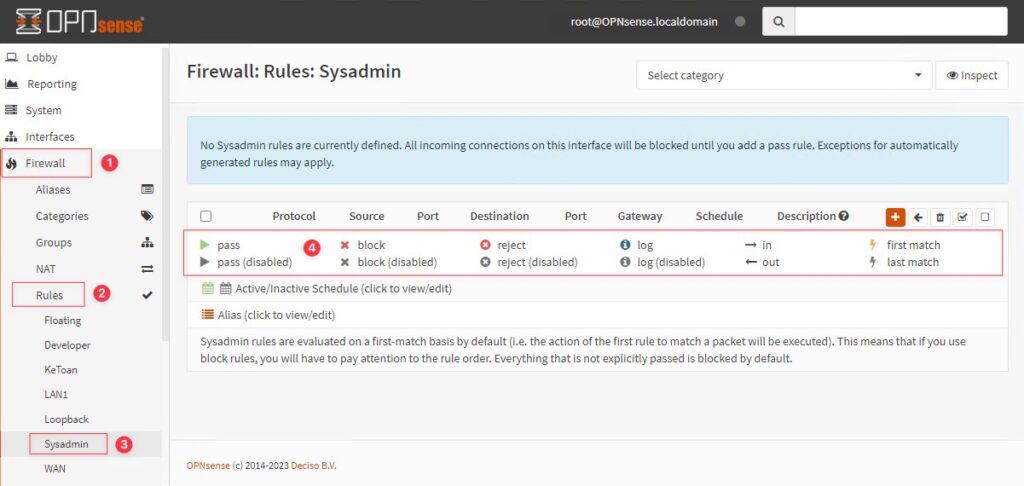Click the Schedule column header
The width and height of the screenshot is (1024, 486).
719,216
